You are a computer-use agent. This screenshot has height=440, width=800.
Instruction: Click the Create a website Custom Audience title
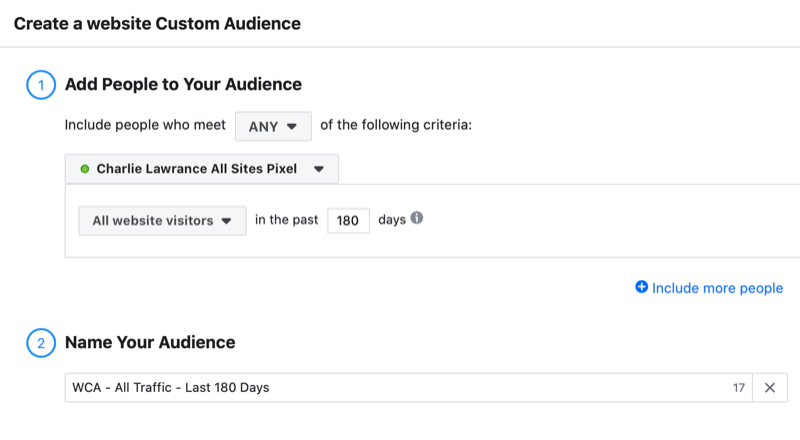157,22
